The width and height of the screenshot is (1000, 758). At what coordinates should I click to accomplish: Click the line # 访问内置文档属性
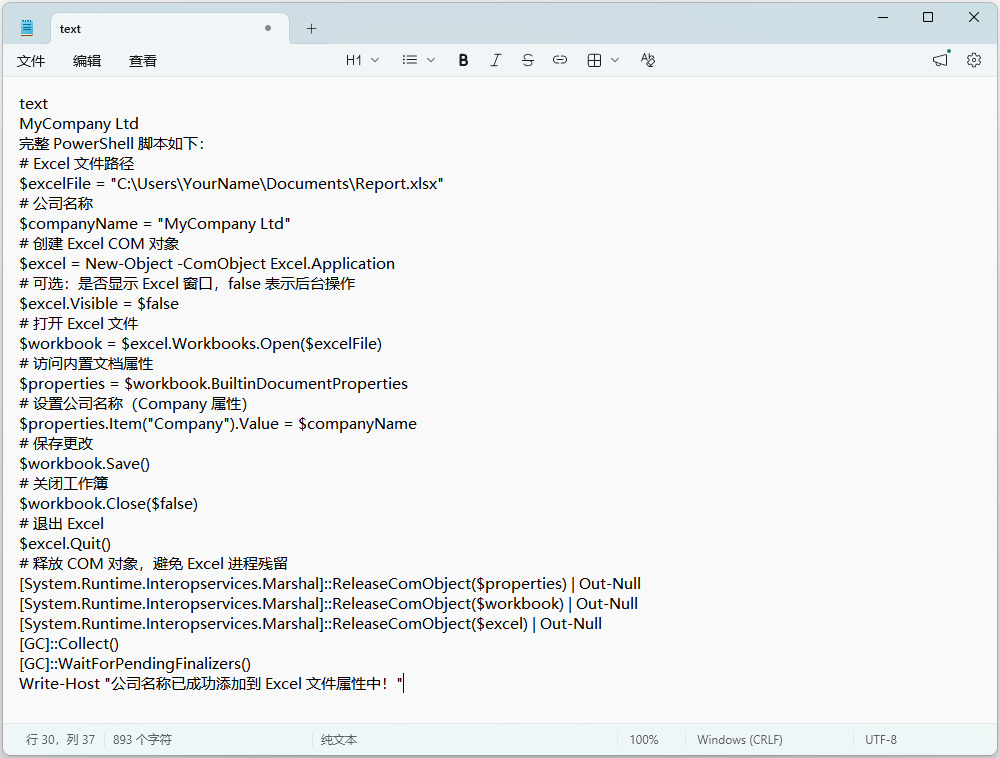pyautogui.click(x=86, y=363)
